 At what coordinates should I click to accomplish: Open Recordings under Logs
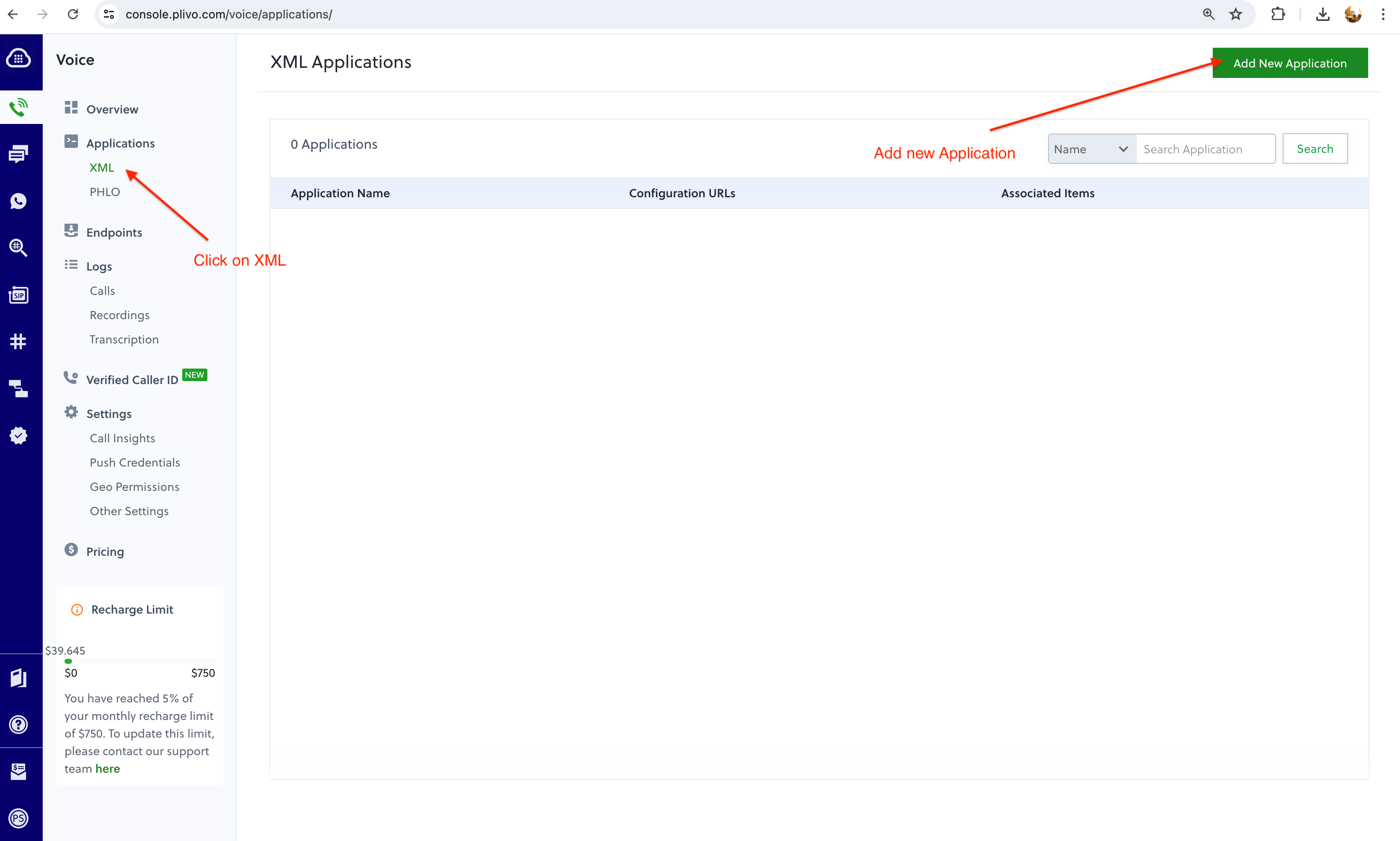(x=119, y=315)
